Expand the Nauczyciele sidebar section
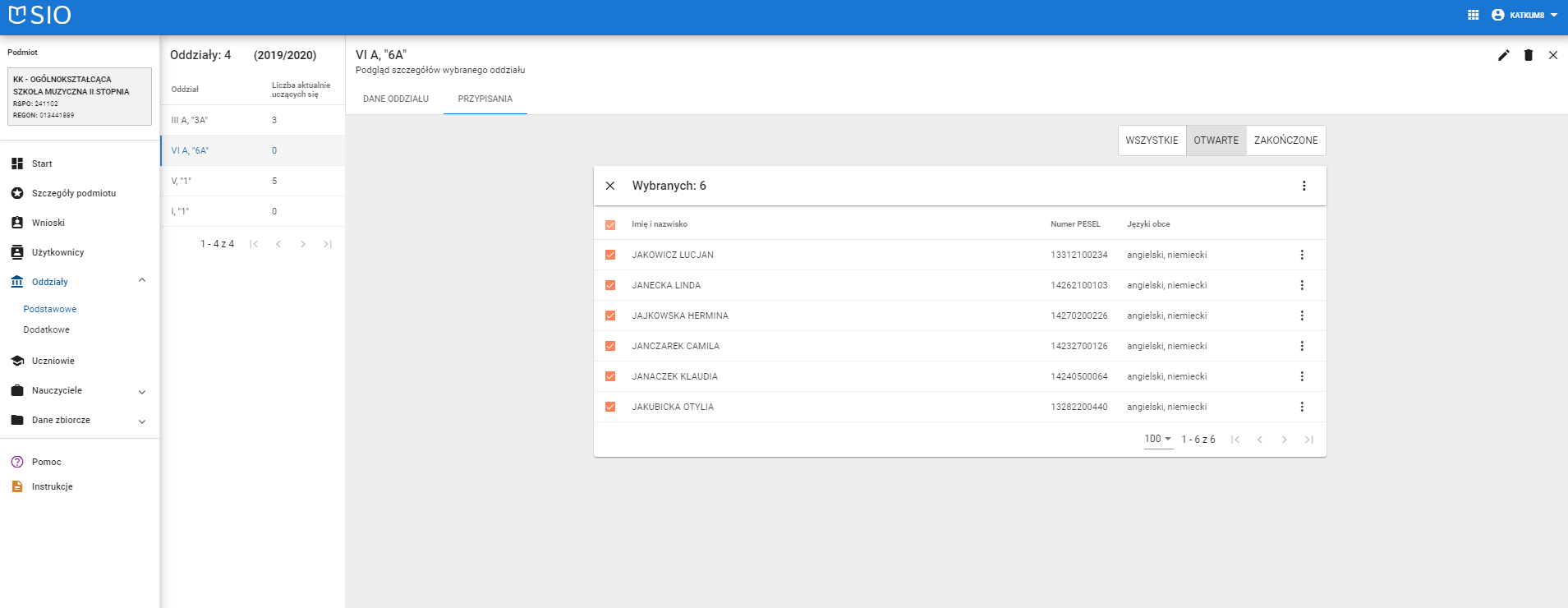This screenshot has width=1568, height=608. point(142,392)
